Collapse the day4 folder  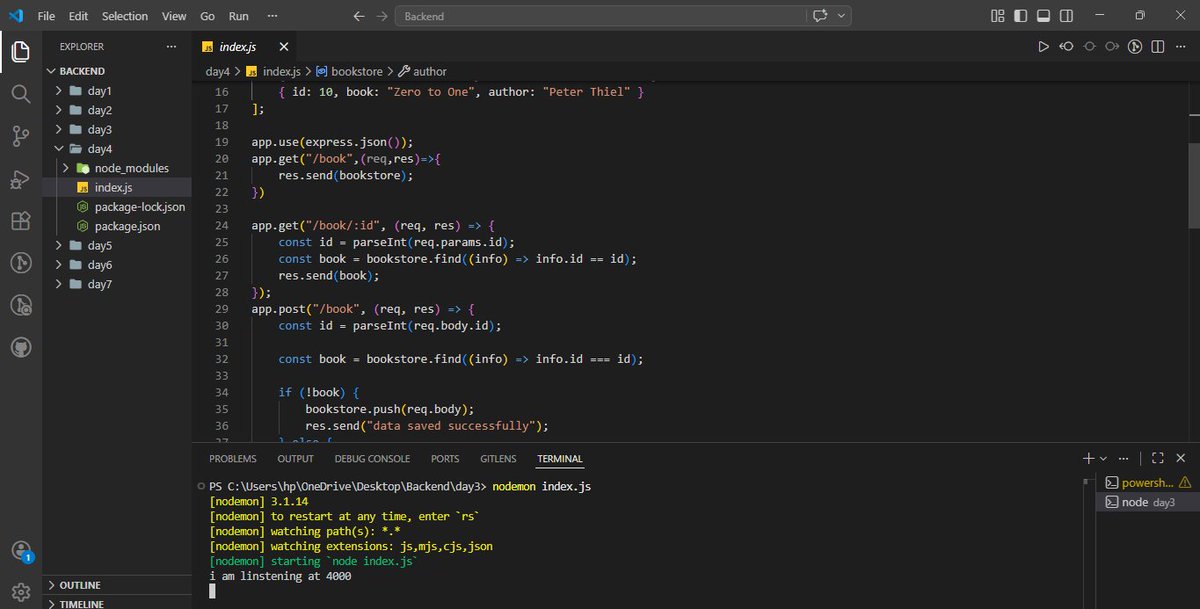point(116,149)
